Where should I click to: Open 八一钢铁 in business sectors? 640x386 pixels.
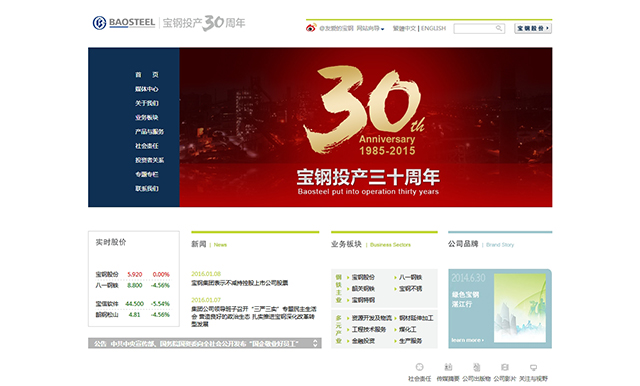point(410,277)
